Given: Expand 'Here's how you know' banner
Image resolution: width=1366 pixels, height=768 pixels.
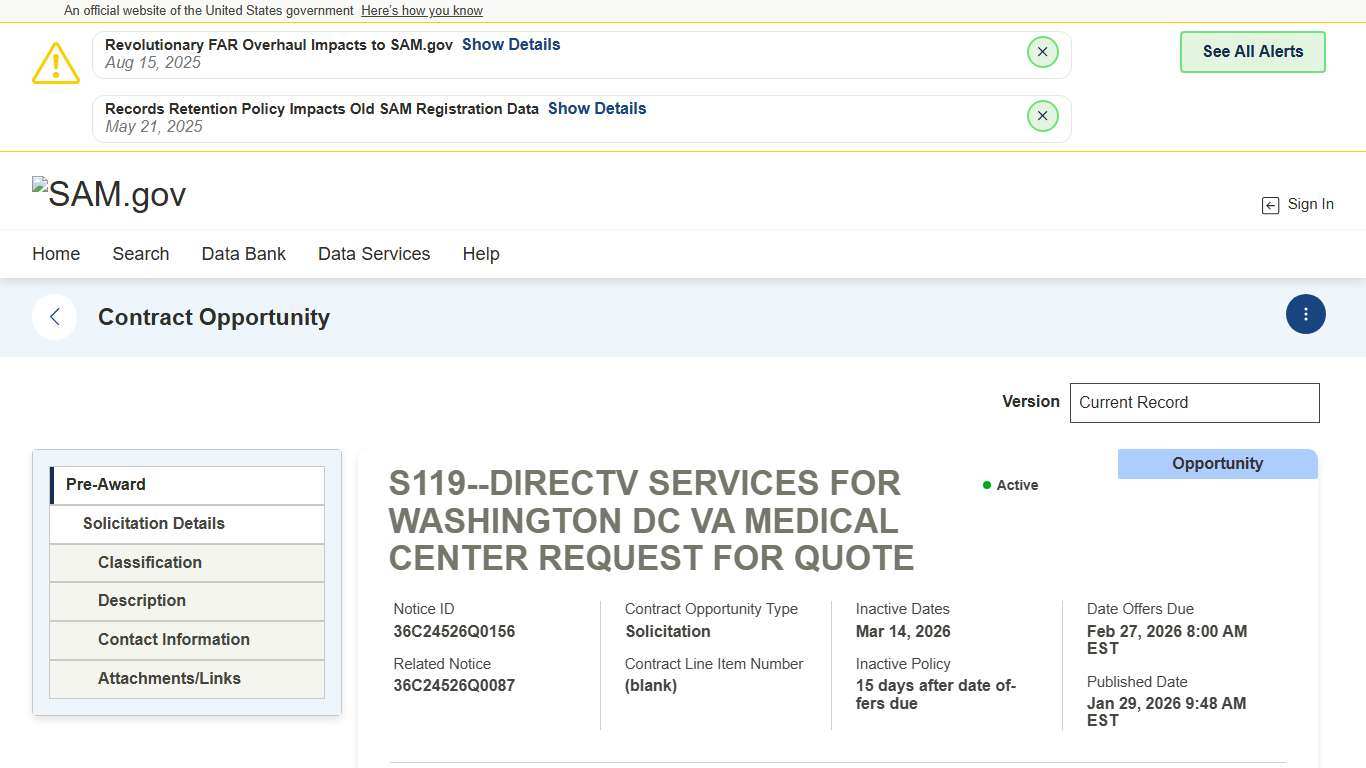Looking at the screenshot, I should (421, 11).
